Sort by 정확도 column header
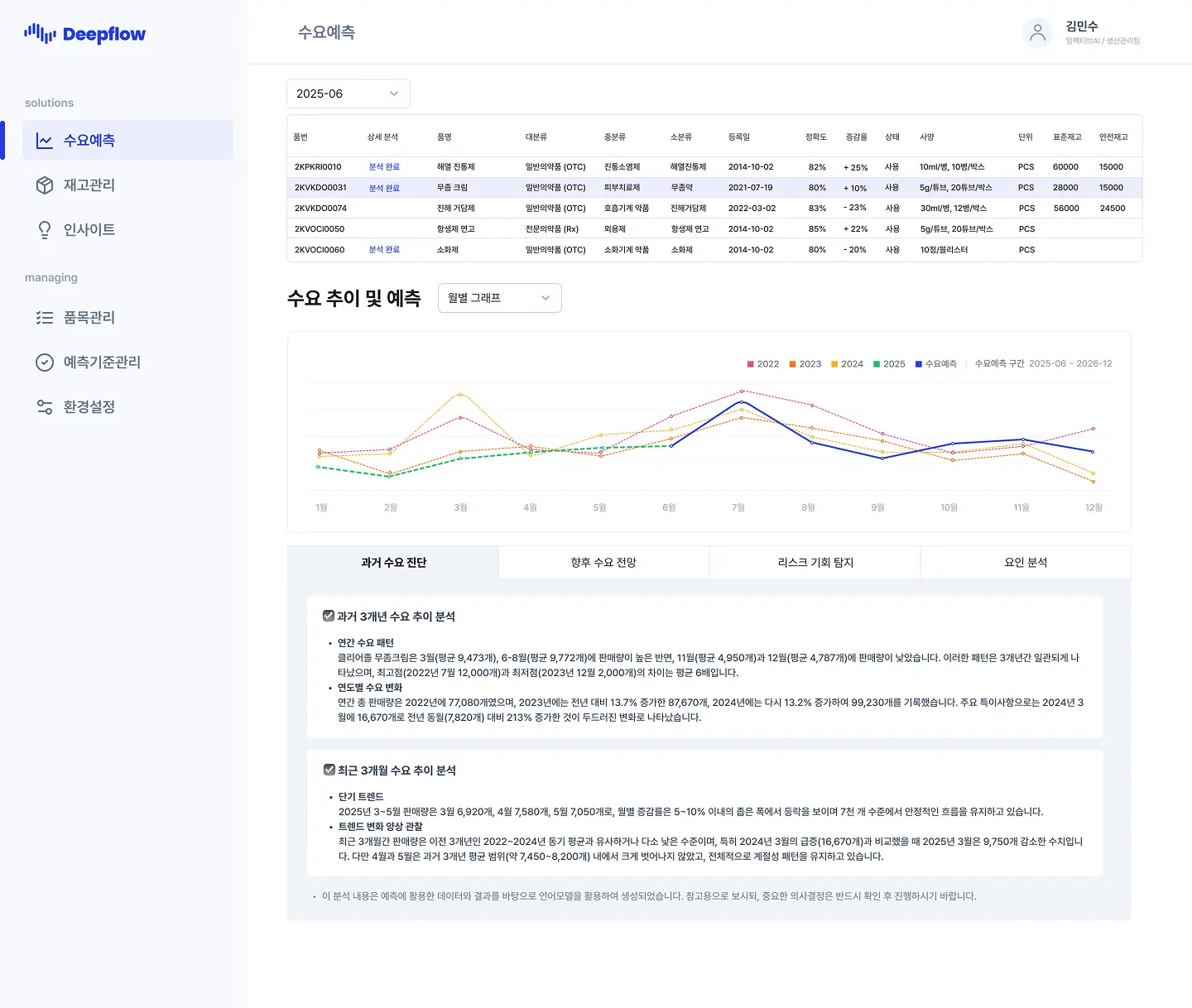The image size is (1192, 1008). 816,137
